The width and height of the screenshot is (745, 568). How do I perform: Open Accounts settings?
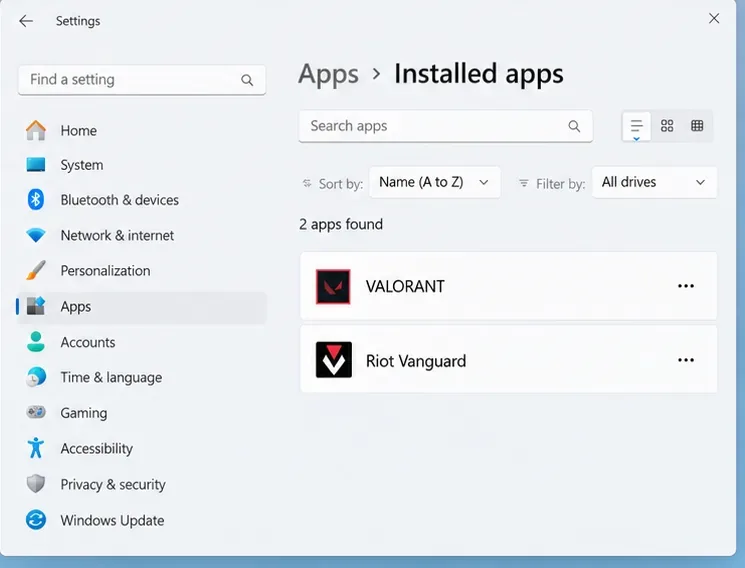point(142,342)
